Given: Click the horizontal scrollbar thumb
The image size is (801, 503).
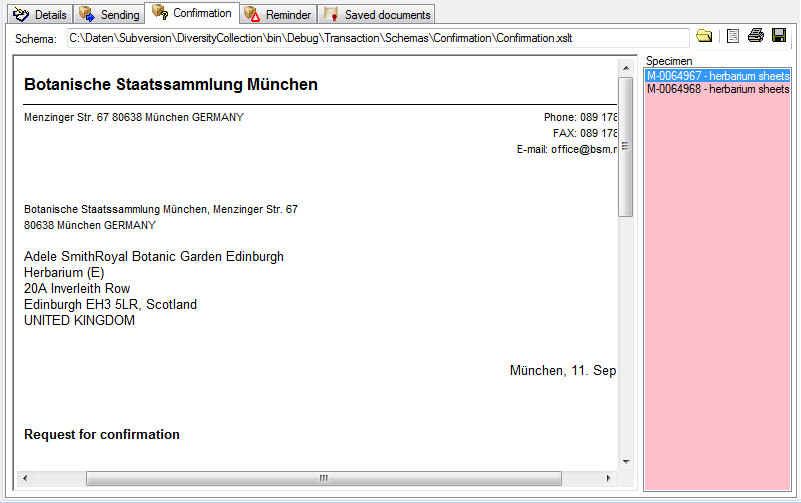Looking at the screenshot, I should click(324, 478).
